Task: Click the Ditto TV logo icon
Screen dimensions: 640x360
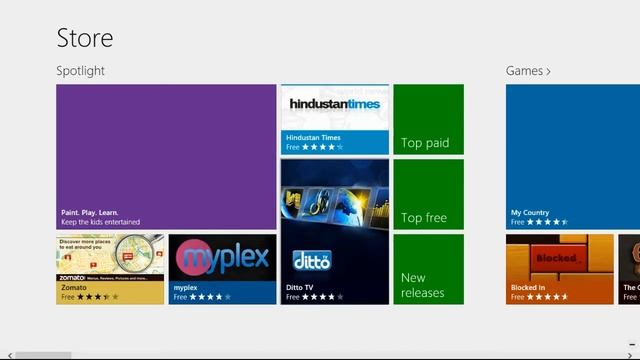Action: tap(312, 260)
